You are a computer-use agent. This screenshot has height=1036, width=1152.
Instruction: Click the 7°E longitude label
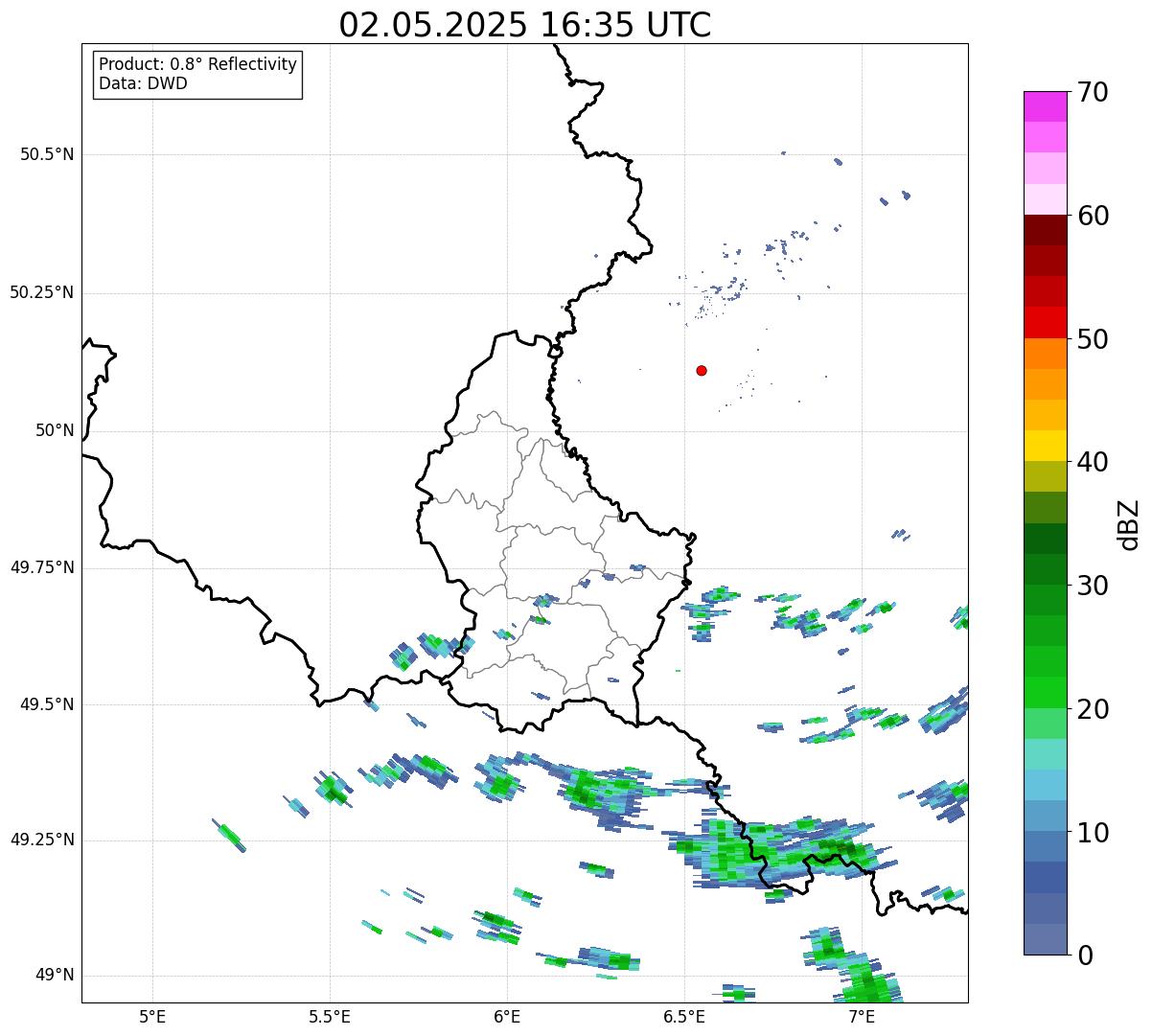click(862, 1017)
